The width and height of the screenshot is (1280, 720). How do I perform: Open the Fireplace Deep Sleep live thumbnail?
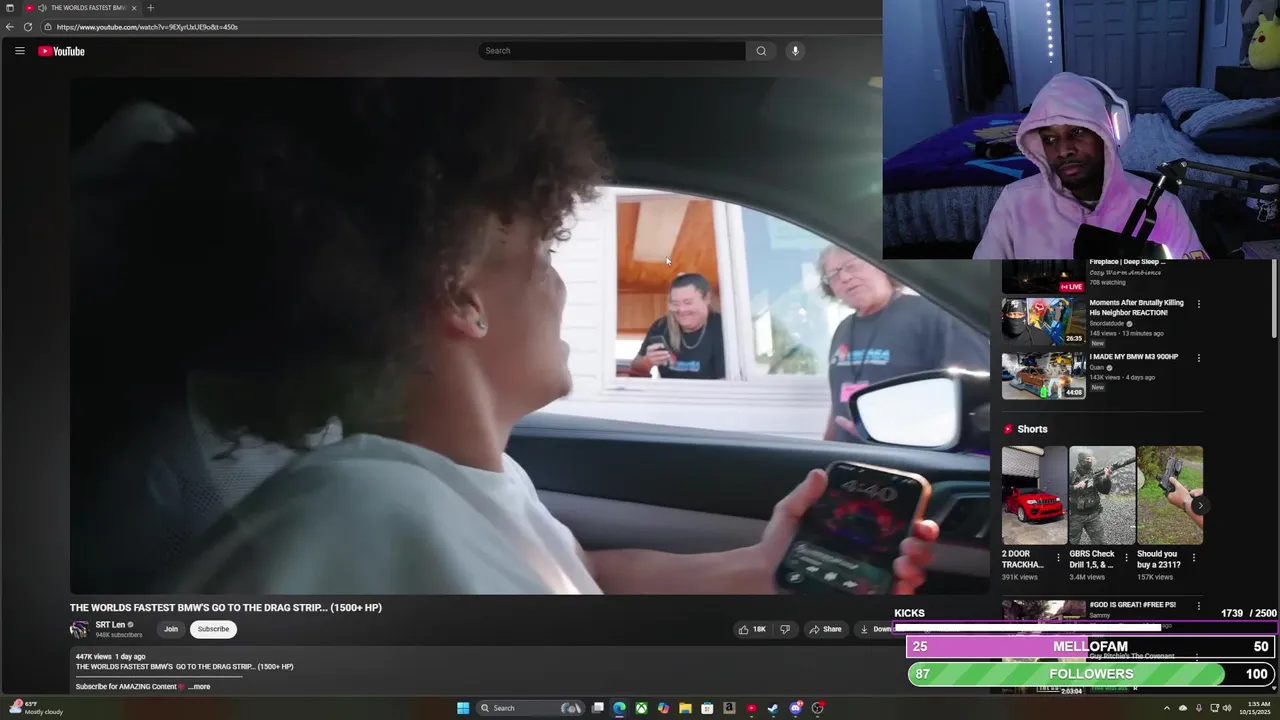[x=1043, y=276]
